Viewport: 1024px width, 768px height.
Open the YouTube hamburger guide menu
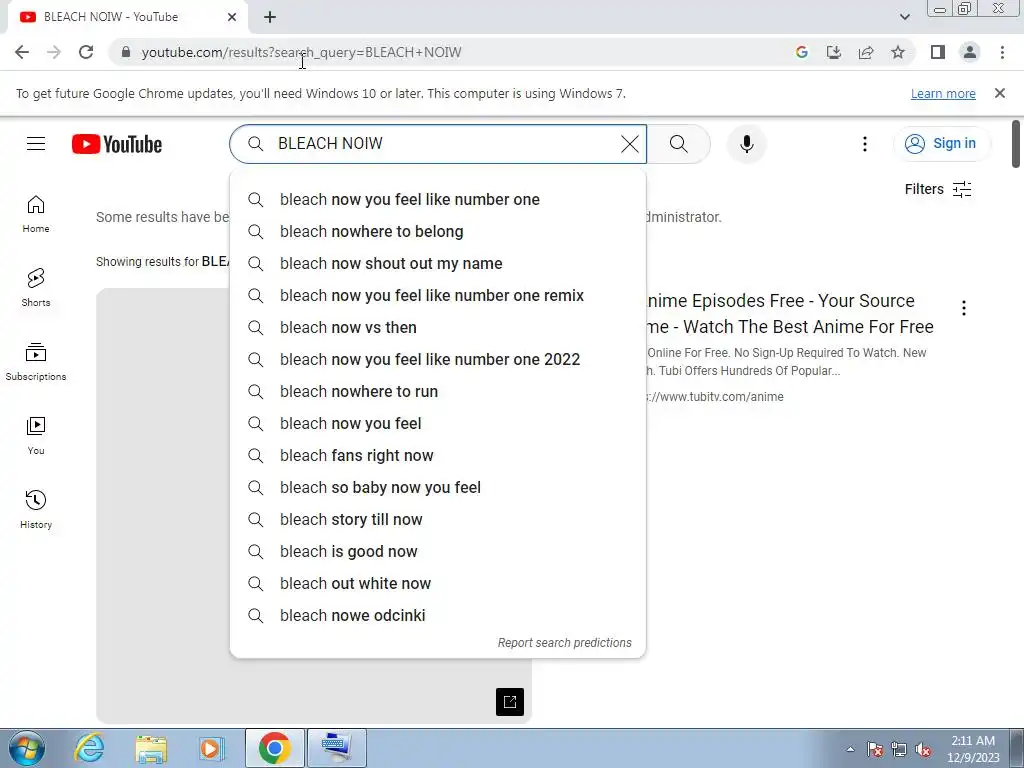coord(36,144)
